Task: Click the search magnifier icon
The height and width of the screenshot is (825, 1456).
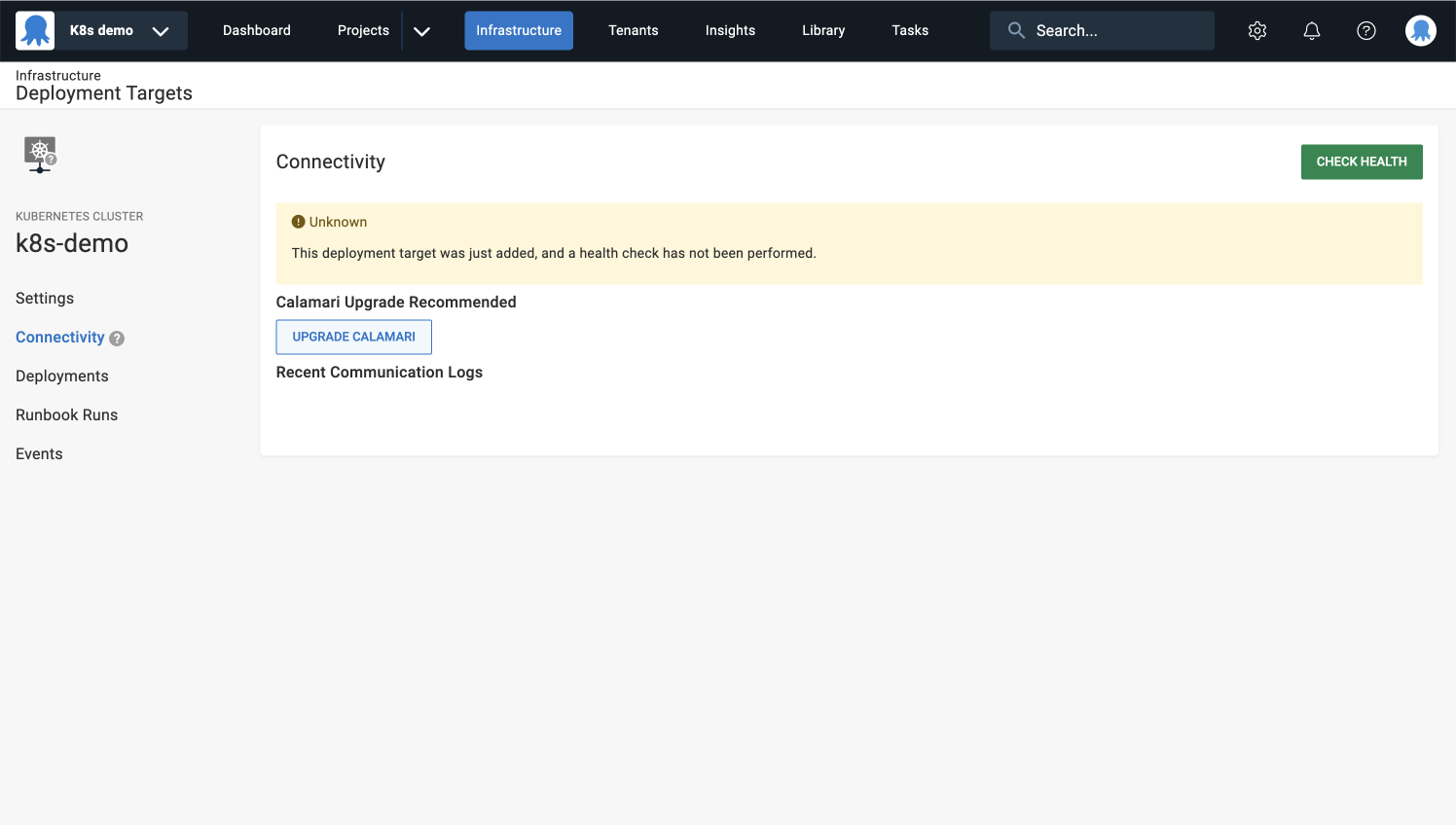Action: 1015,30
